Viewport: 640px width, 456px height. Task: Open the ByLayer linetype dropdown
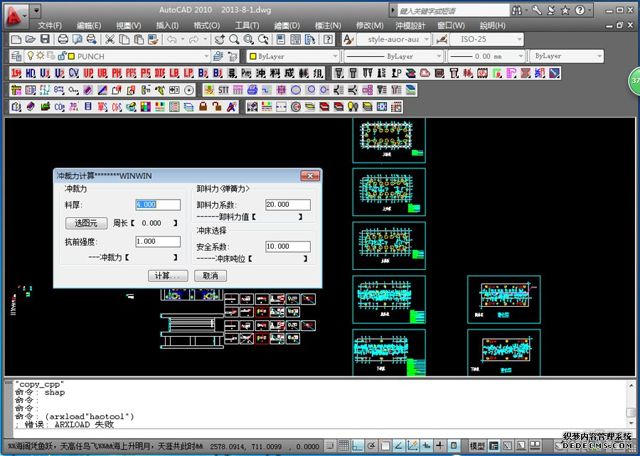pyautogui.click(x=439, y=56)
